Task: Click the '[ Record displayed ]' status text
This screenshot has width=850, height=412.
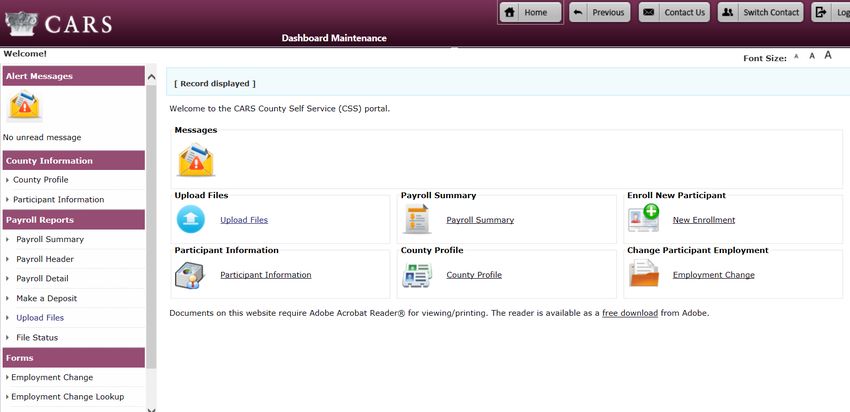Action: (x=215, y=83)
